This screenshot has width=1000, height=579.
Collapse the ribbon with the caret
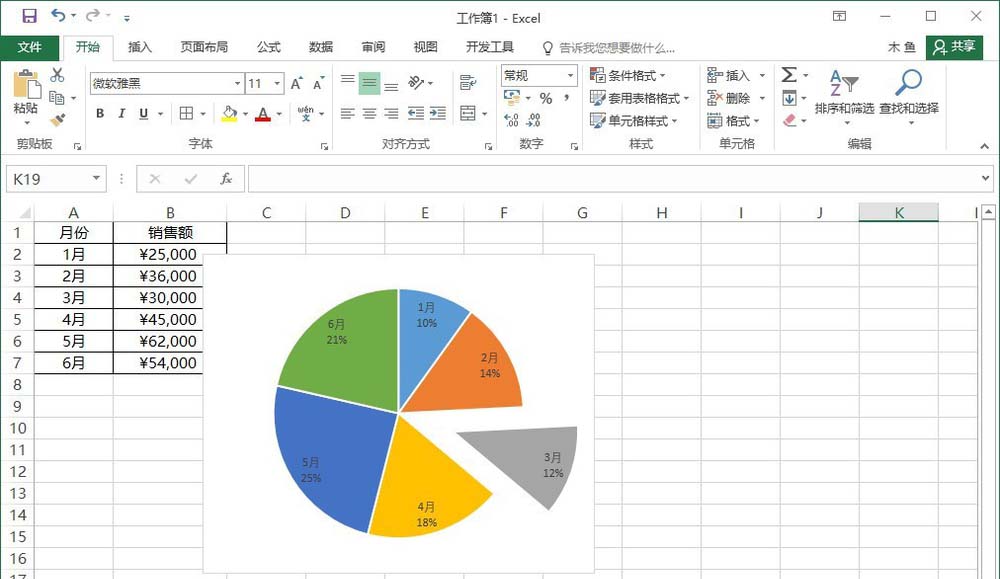985,146
